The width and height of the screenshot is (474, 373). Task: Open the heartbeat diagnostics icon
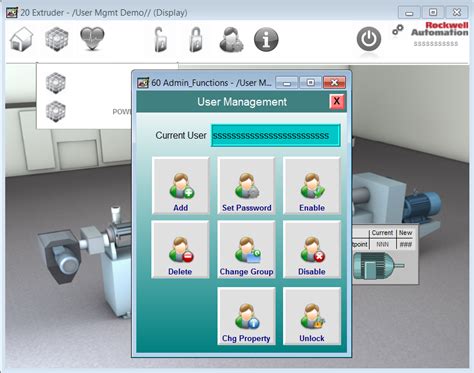92,39
